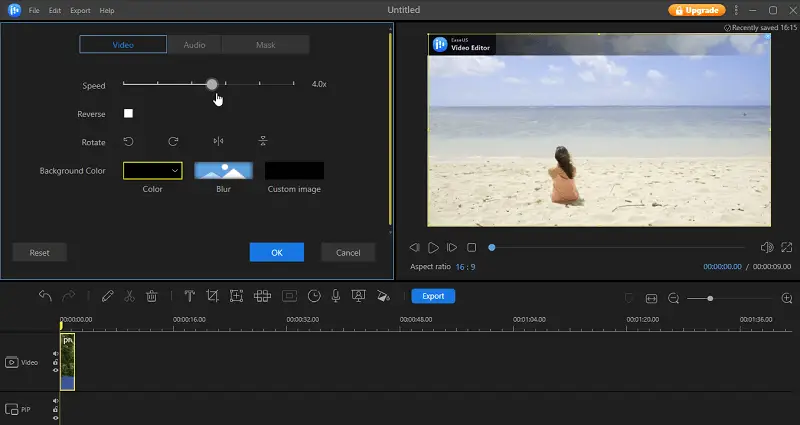Click the Split scissors icon
The image size is (800, 425).
pos(129,296)
